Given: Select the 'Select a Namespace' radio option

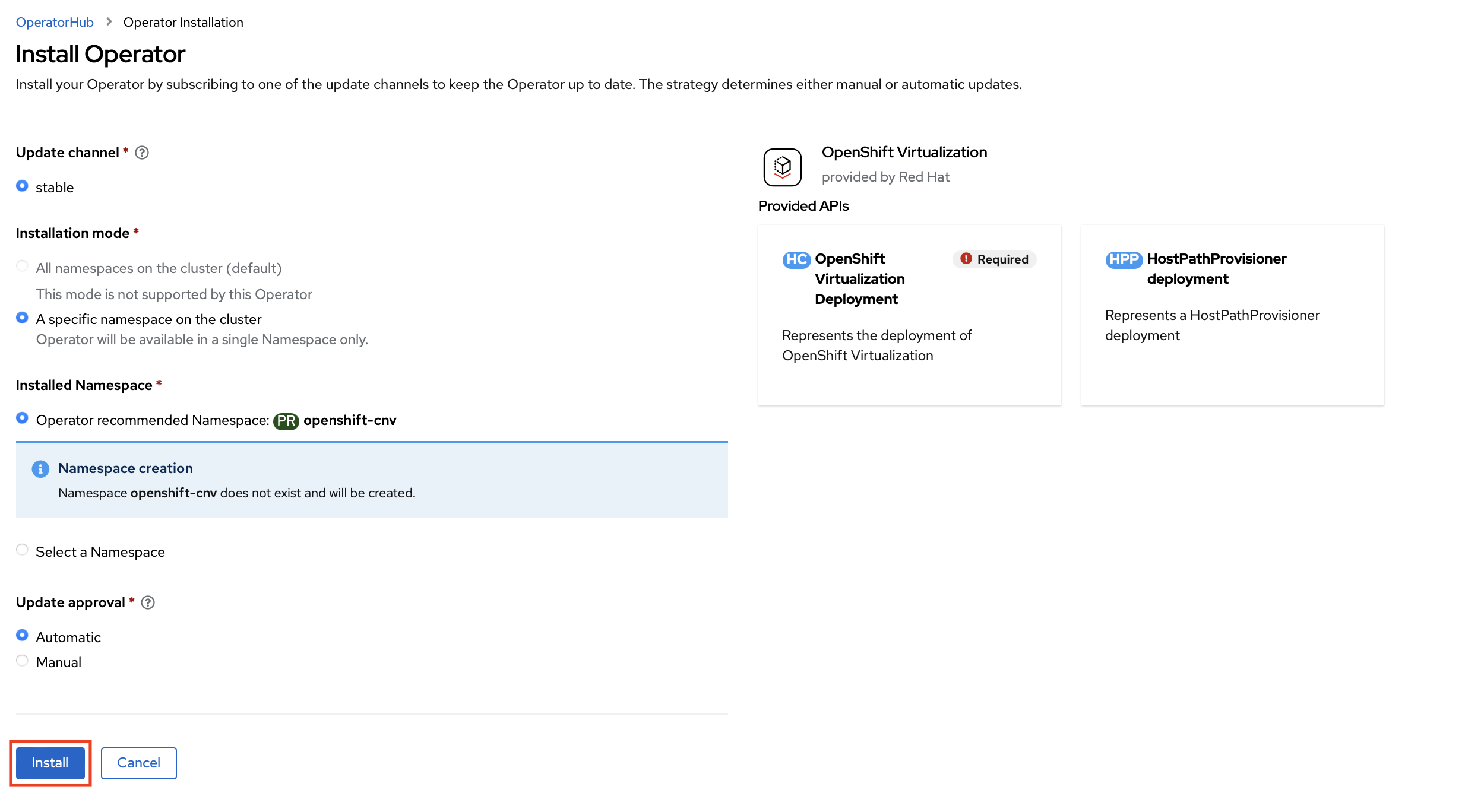Looking at the screenshot, I should (22, 550).
